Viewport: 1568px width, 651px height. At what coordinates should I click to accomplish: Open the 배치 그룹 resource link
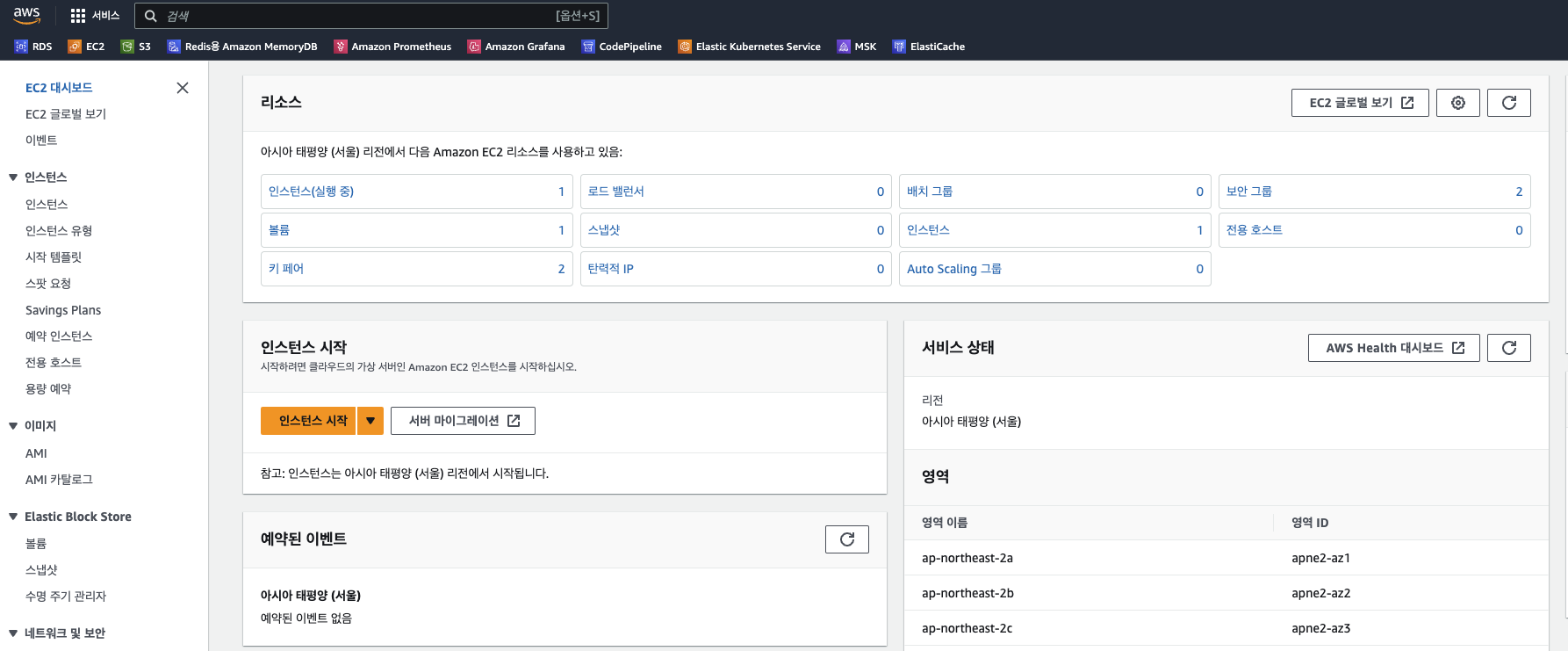coord(930,192)
